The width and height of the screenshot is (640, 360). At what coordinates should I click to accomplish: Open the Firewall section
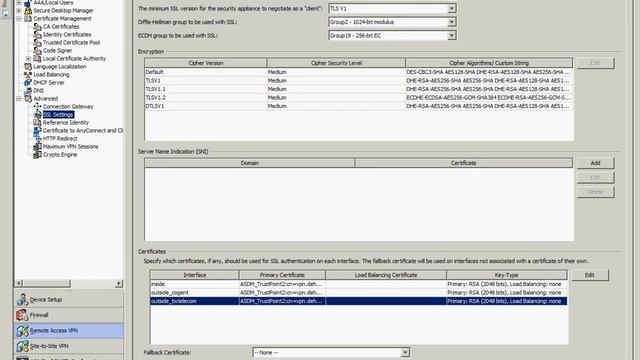click(x=69, y=315)
